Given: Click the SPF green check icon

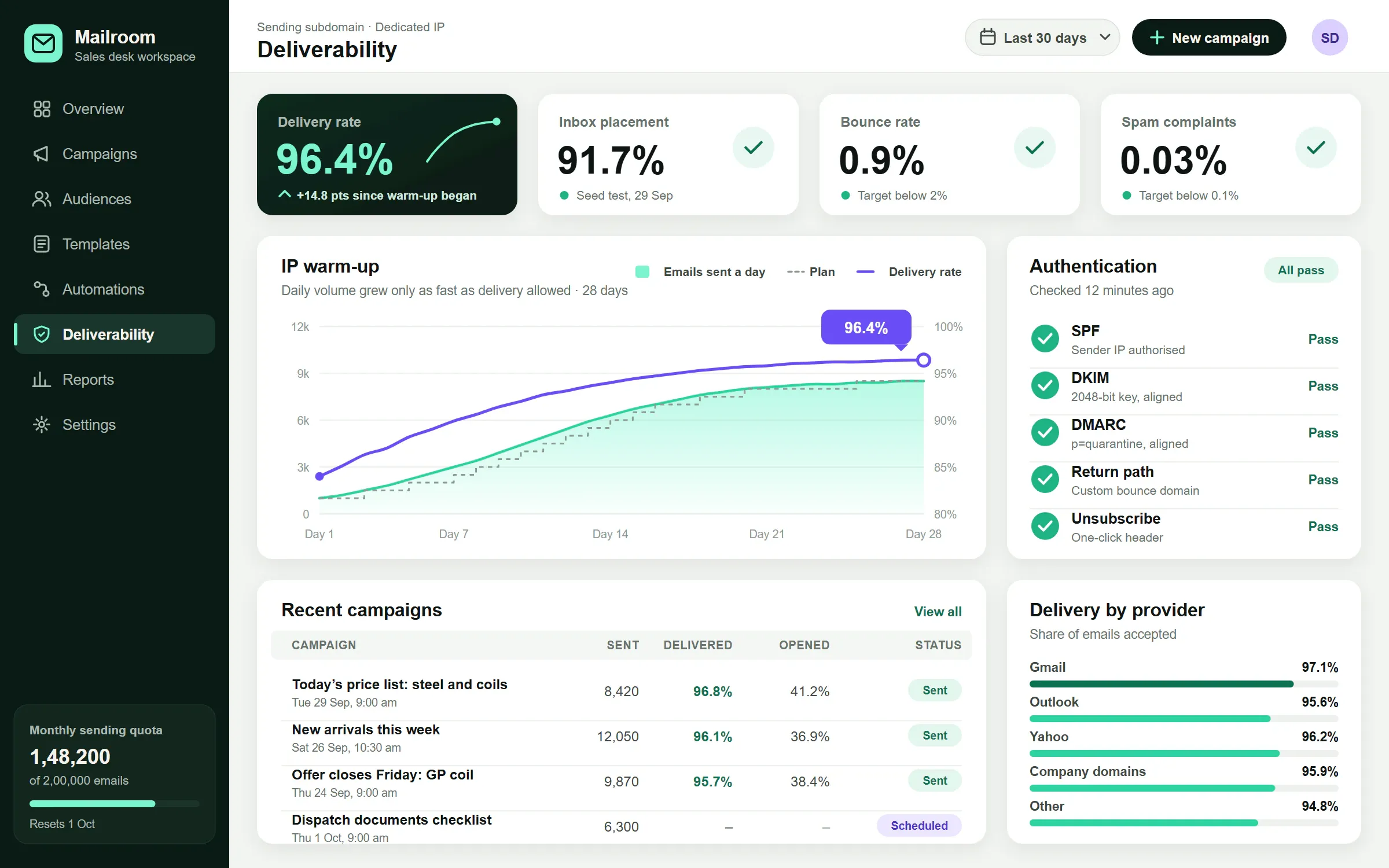Looking at the screenshot, I should coord(1045,339).
